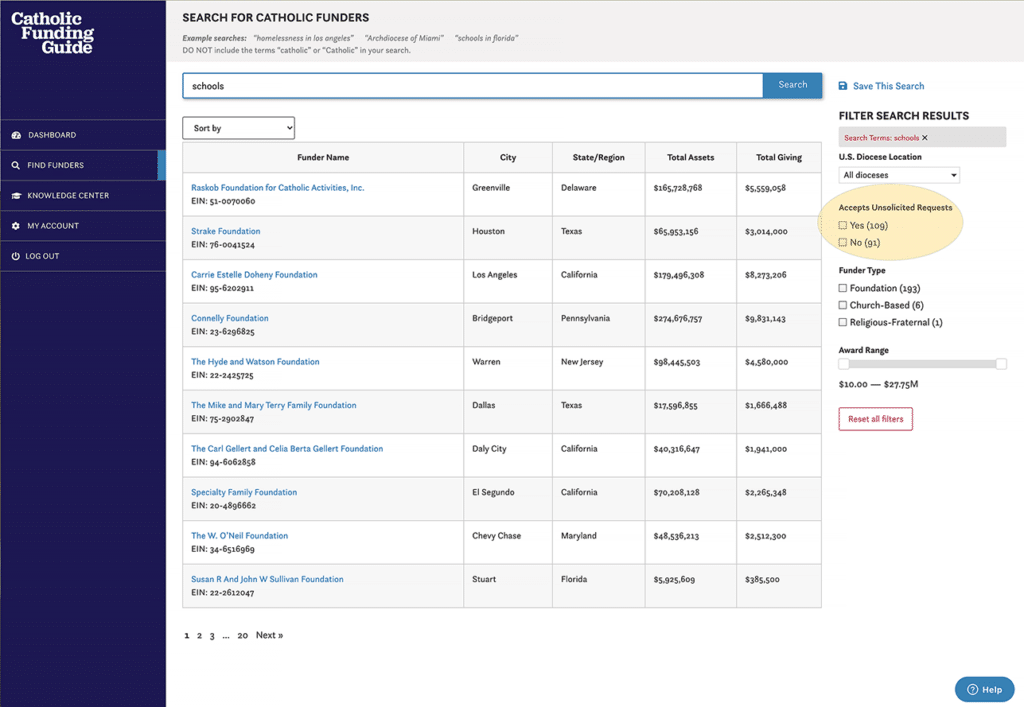Screen dimensions: 1024x707
Task: Click the State/Region column header
Action: coord(598,157)
